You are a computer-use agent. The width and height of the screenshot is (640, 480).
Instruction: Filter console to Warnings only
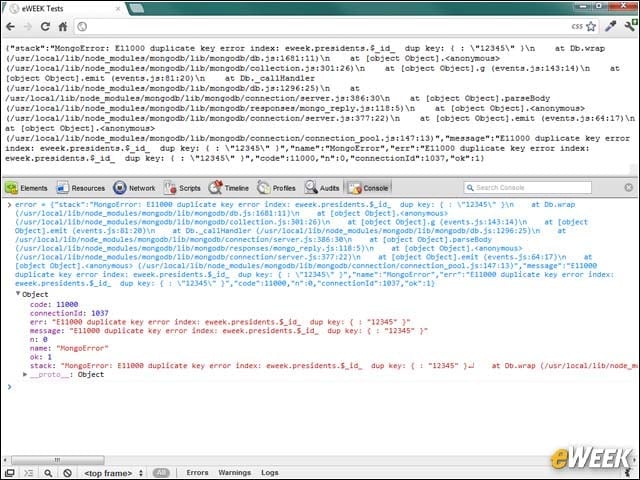coord(235,473)
